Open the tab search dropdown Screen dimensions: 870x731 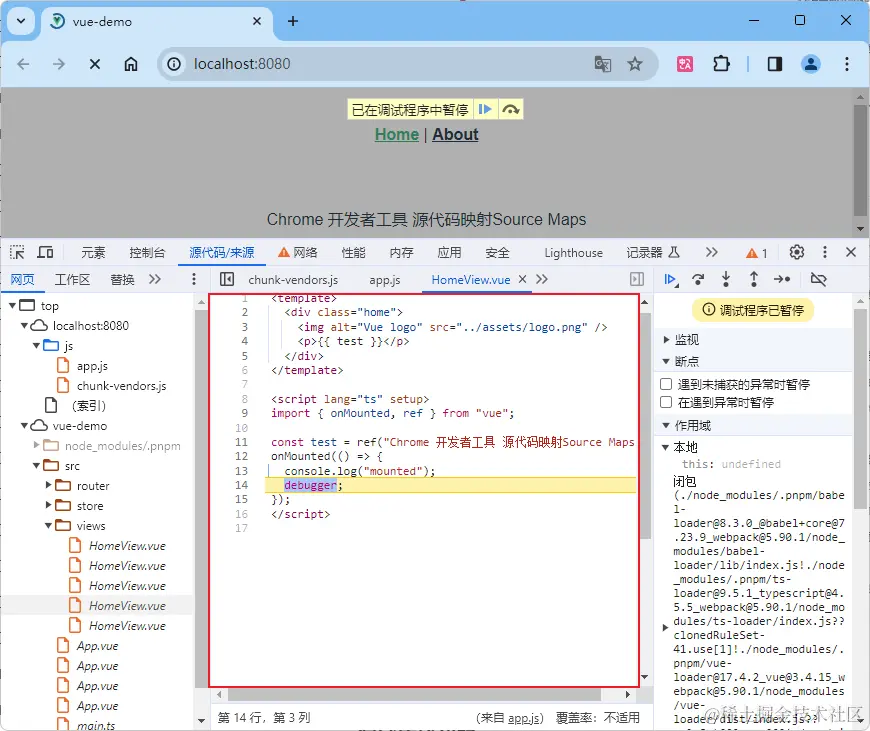pyautogui.click(x=21, y=21)
